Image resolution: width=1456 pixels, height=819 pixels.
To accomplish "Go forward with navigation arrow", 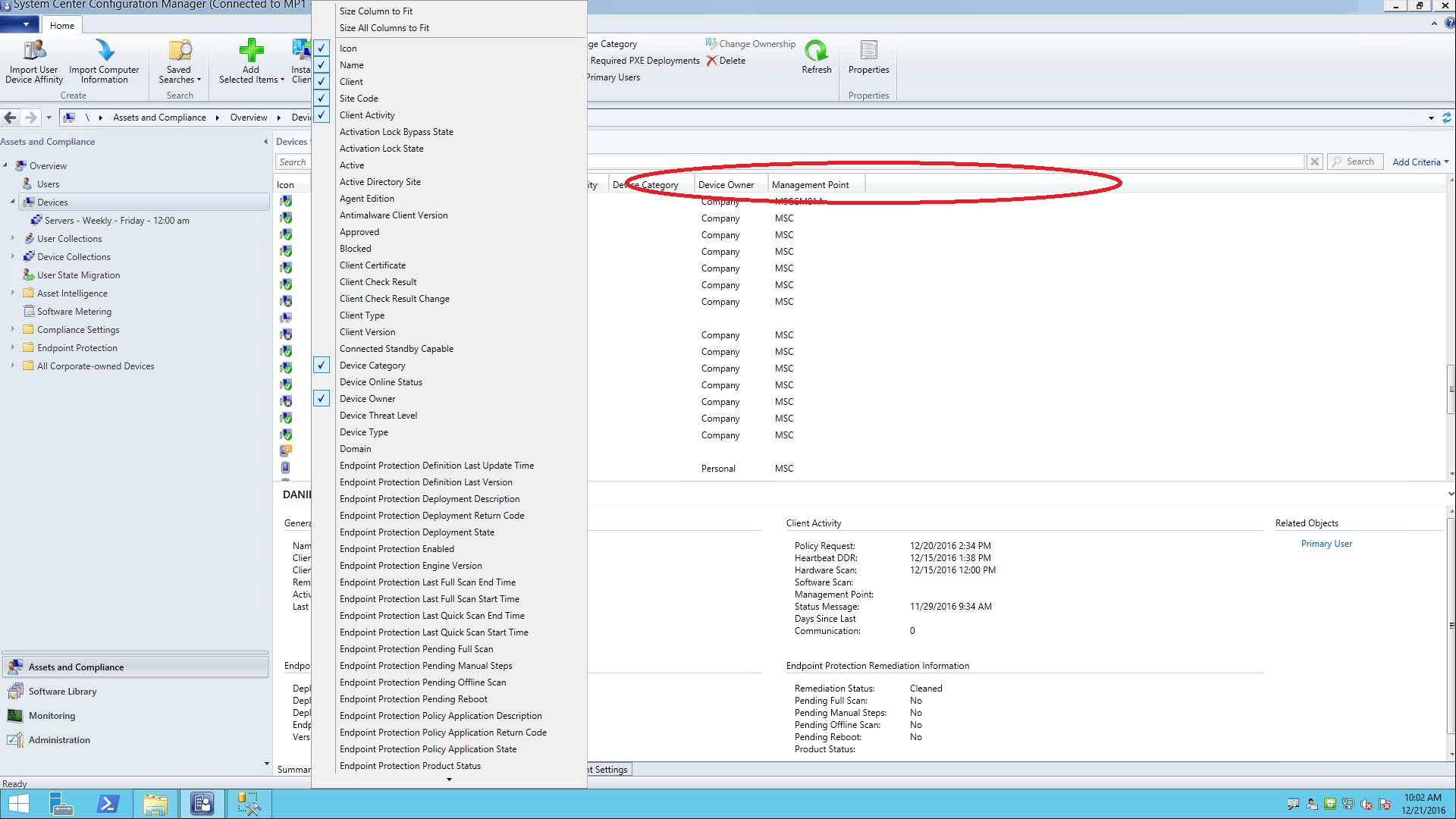I will (x=30, y=118).
